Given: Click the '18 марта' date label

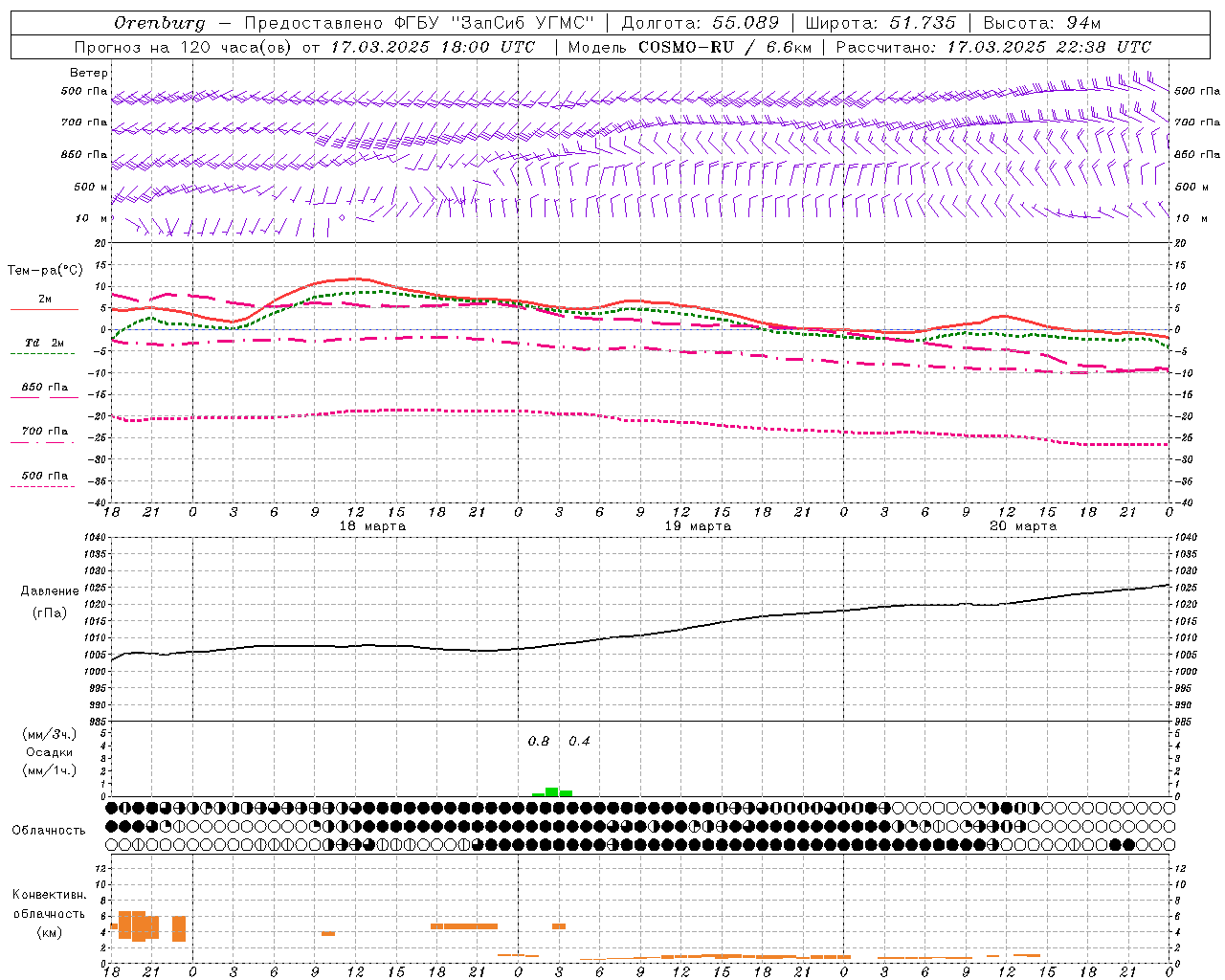Looking at the screenshot, I should (x=372, y=526).
